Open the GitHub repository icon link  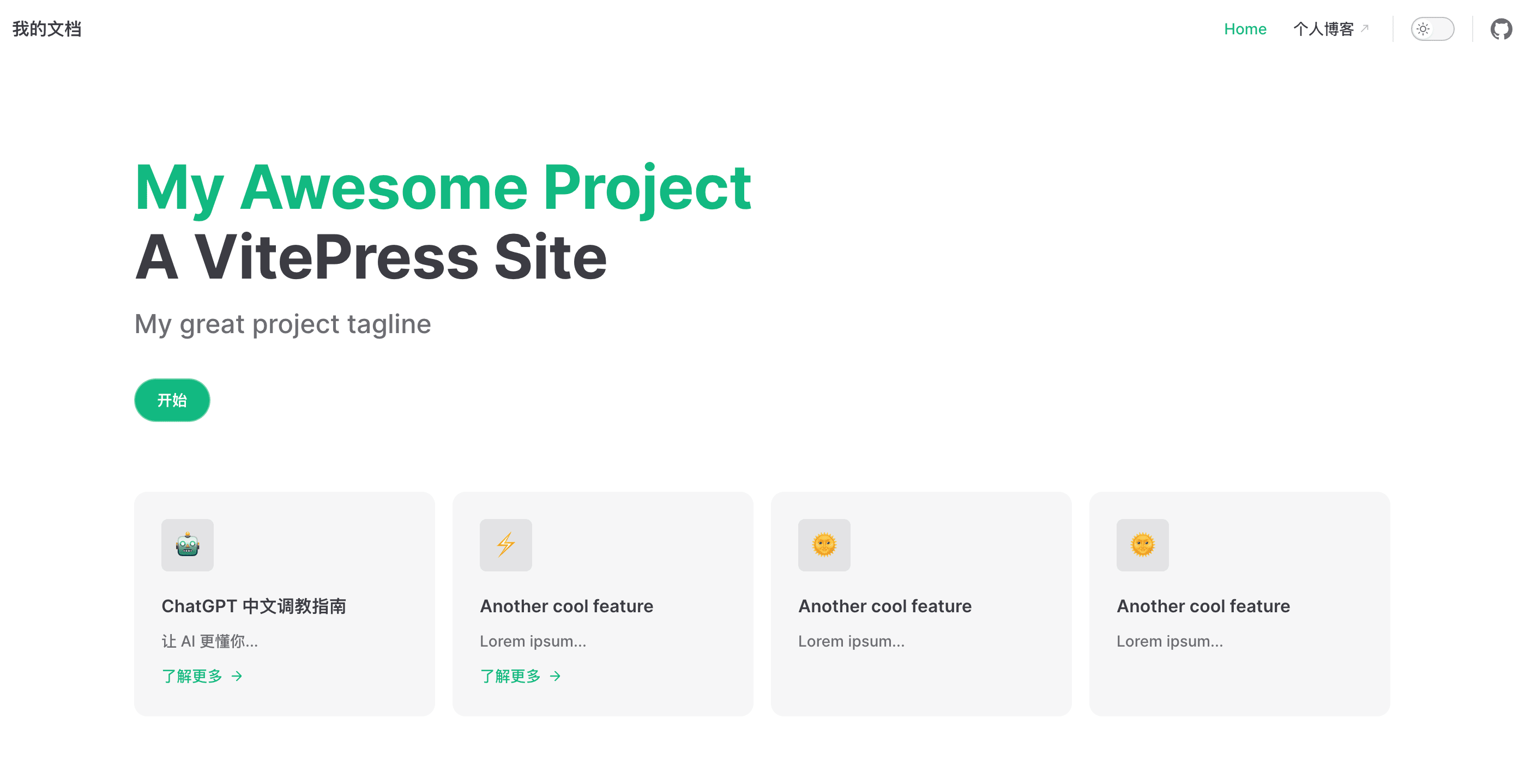point(1500,29)
